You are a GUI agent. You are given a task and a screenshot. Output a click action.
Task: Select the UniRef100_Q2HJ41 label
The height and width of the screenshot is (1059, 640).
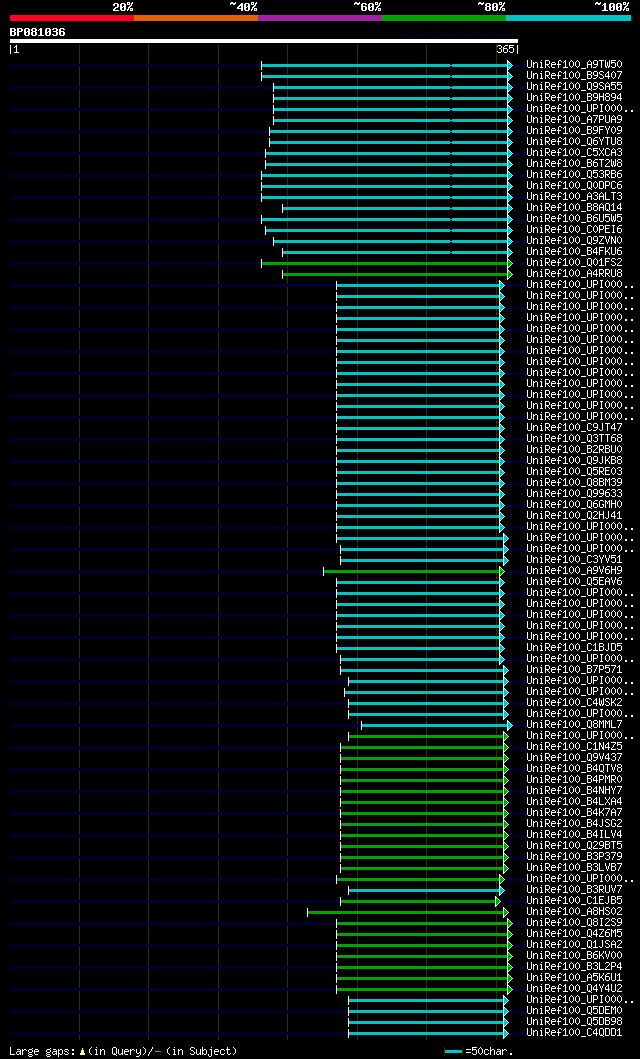[575, 516]
